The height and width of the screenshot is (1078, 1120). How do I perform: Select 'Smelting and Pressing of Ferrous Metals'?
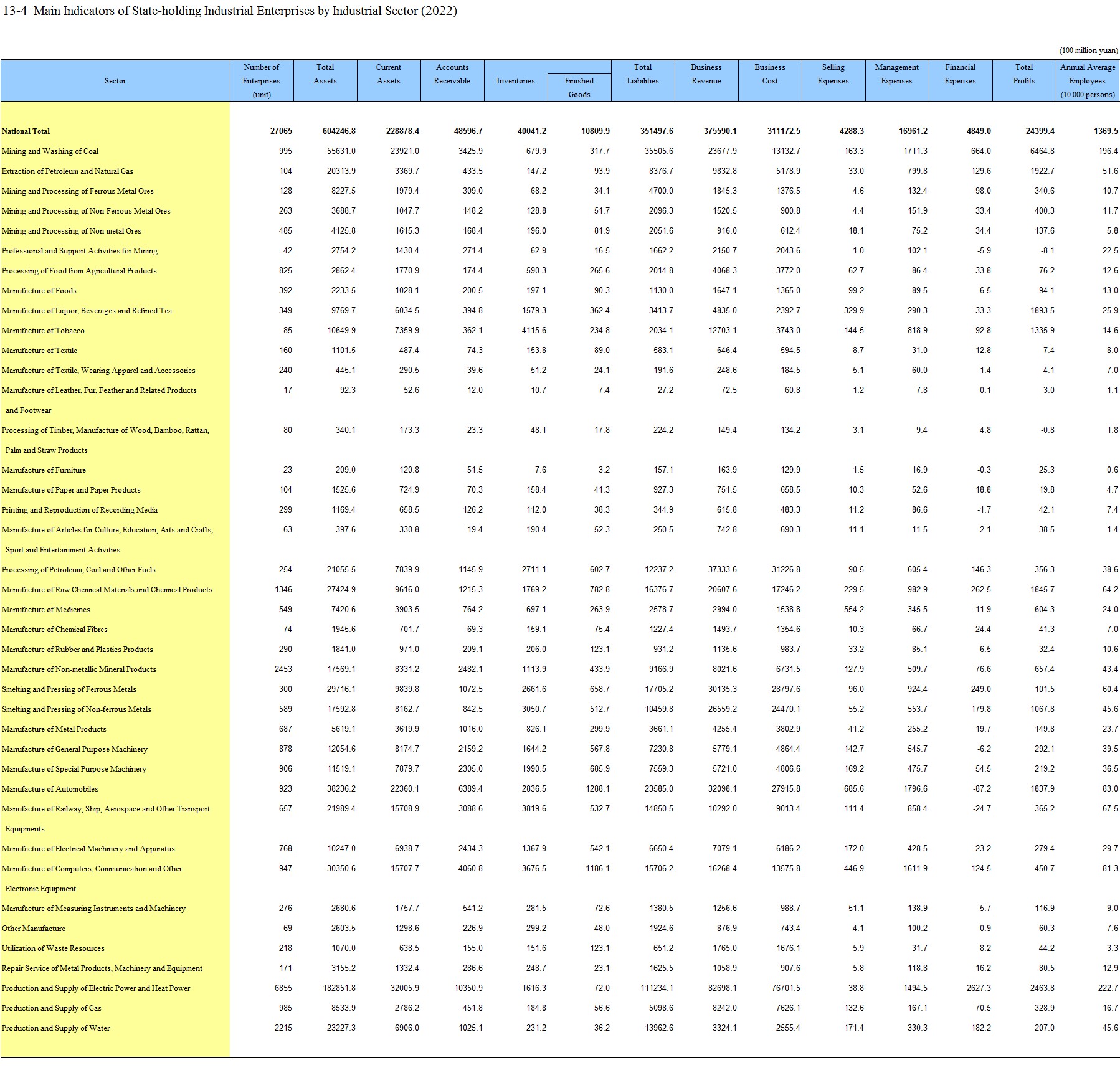coord(69,689)
